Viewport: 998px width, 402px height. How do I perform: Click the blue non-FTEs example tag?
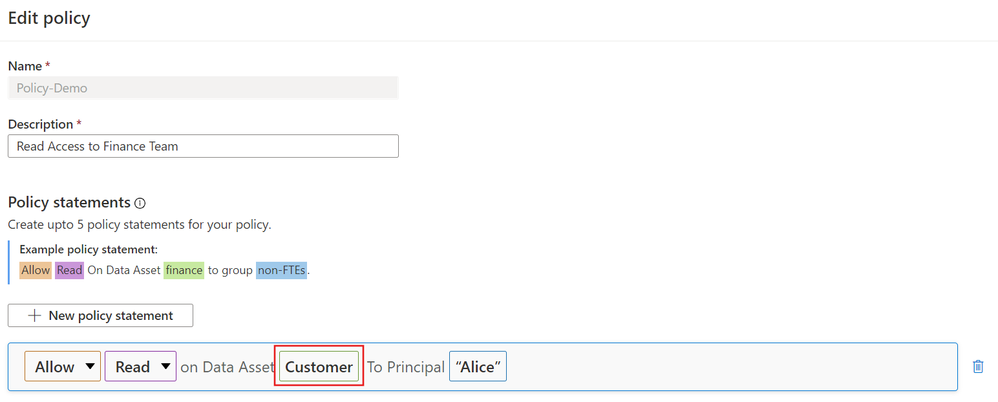click(281, 270)
